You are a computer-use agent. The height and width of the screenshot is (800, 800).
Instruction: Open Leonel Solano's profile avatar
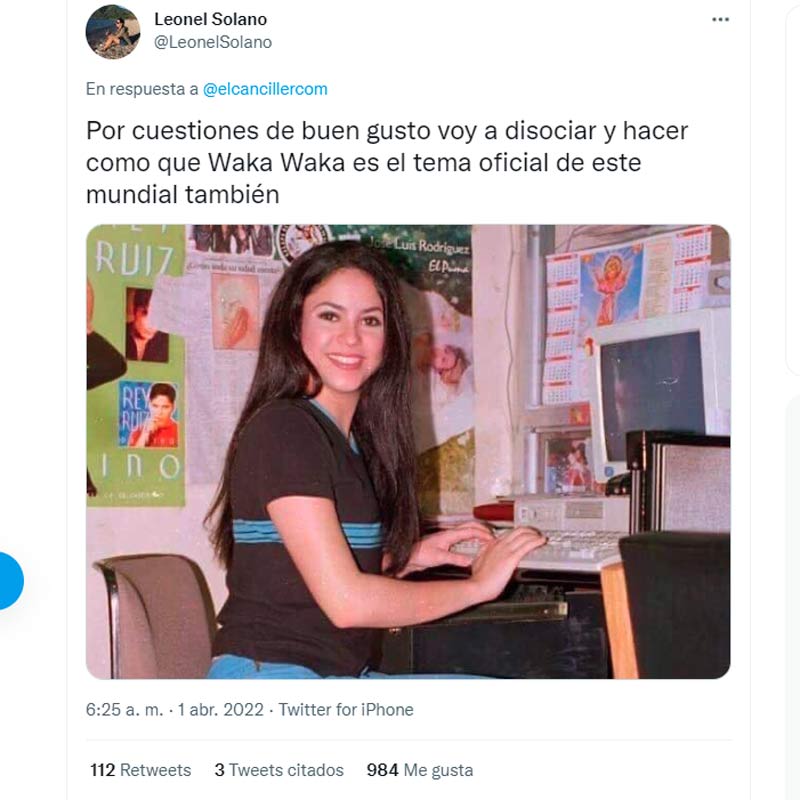(113, 32)
